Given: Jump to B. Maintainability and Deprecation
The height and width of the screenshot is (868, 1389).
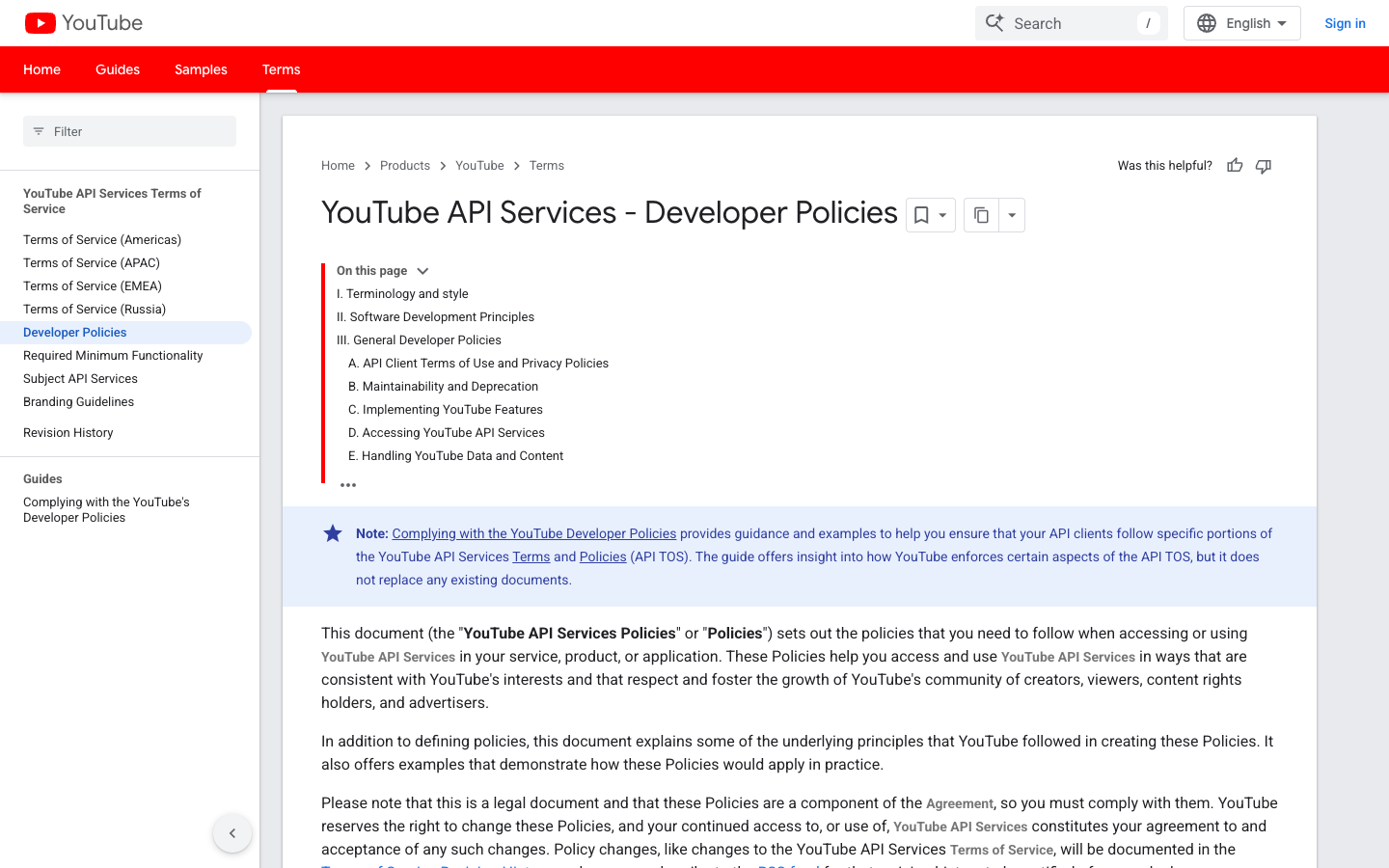Looking at the screenshot, I should [x=443, y=387].
